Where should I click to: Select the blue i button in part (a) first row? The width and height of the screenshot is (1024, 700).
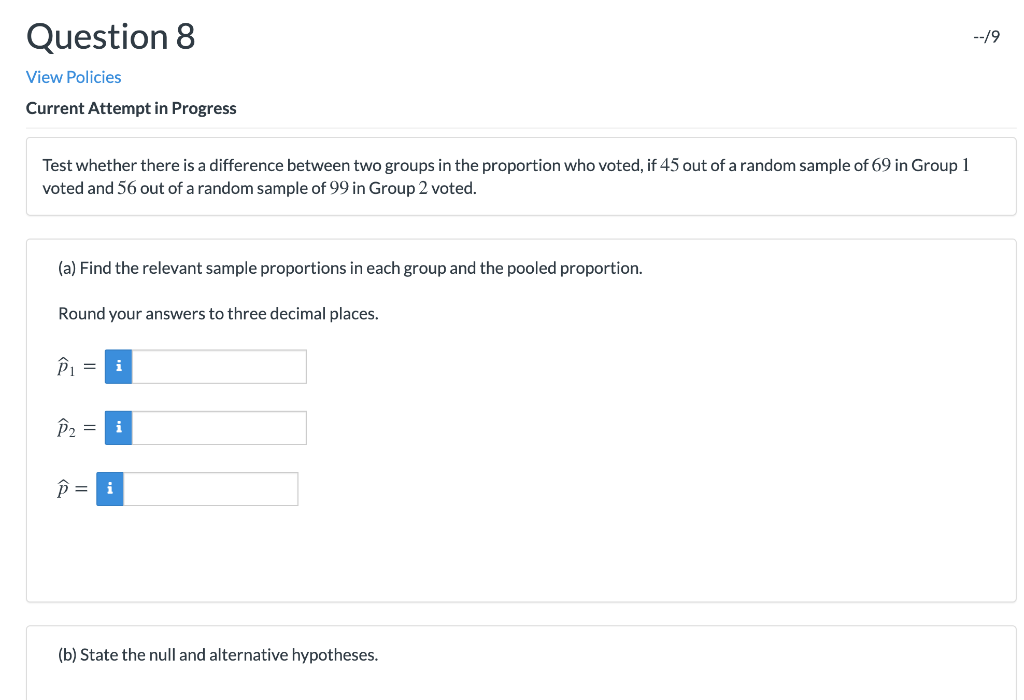tap(117, 366)
